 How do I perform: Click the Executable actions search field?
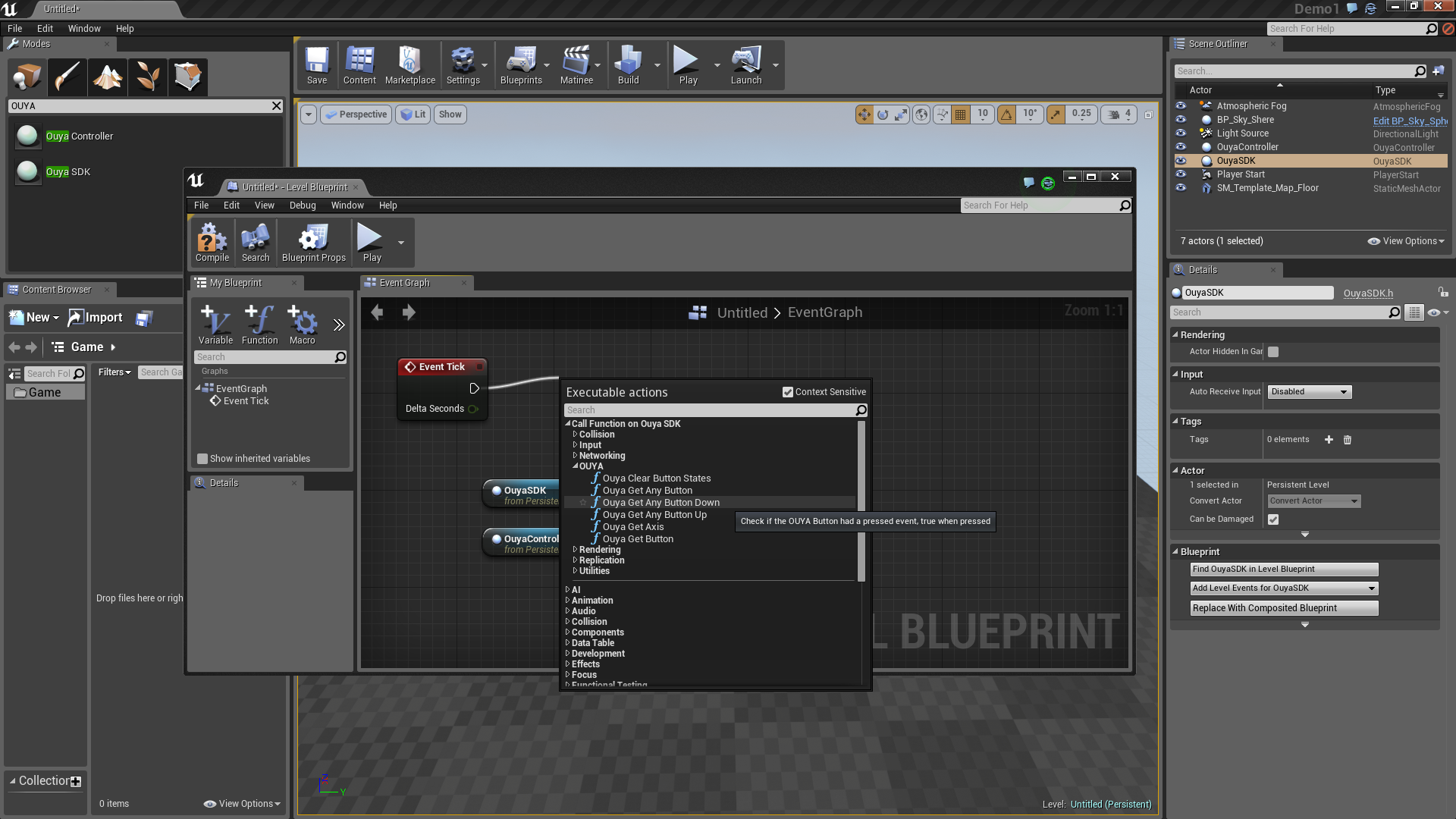pyautogui.click(x=709, y=410)
